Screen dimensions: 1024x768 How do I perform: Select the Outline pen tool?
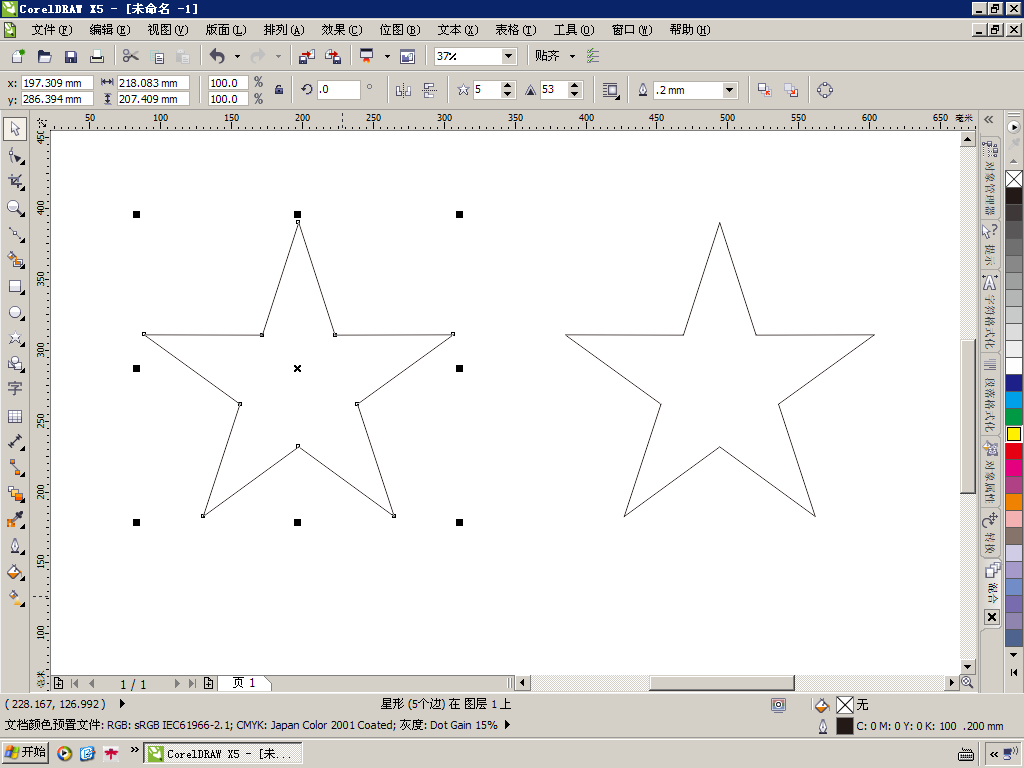[x=15, y=546]
